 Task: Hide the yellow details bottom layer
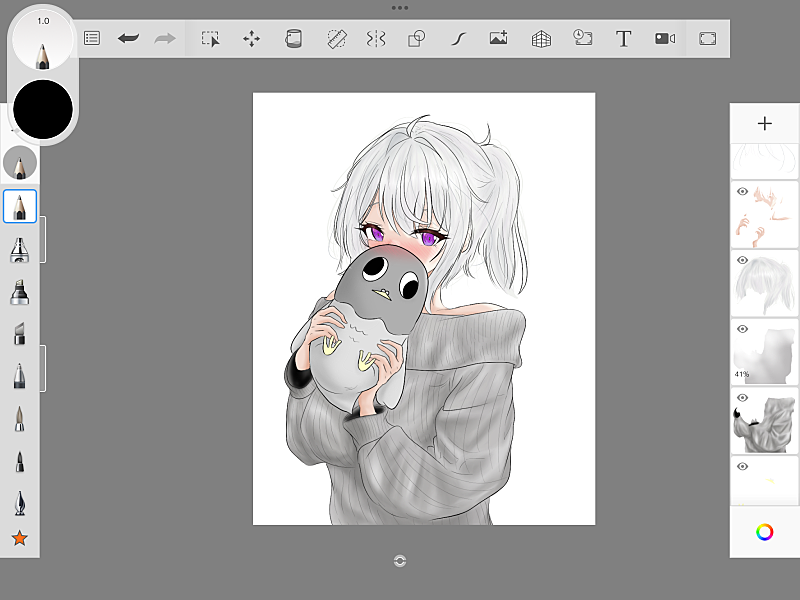point(742,466)
